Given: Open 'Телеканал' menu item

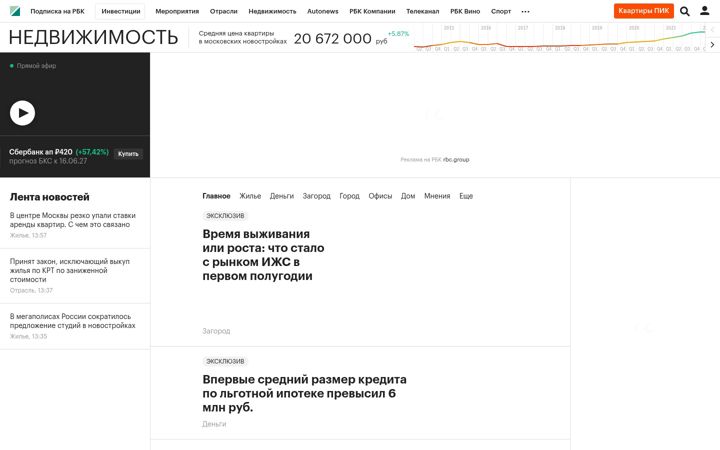Looking at the screenshot, I should coord(422,11).
